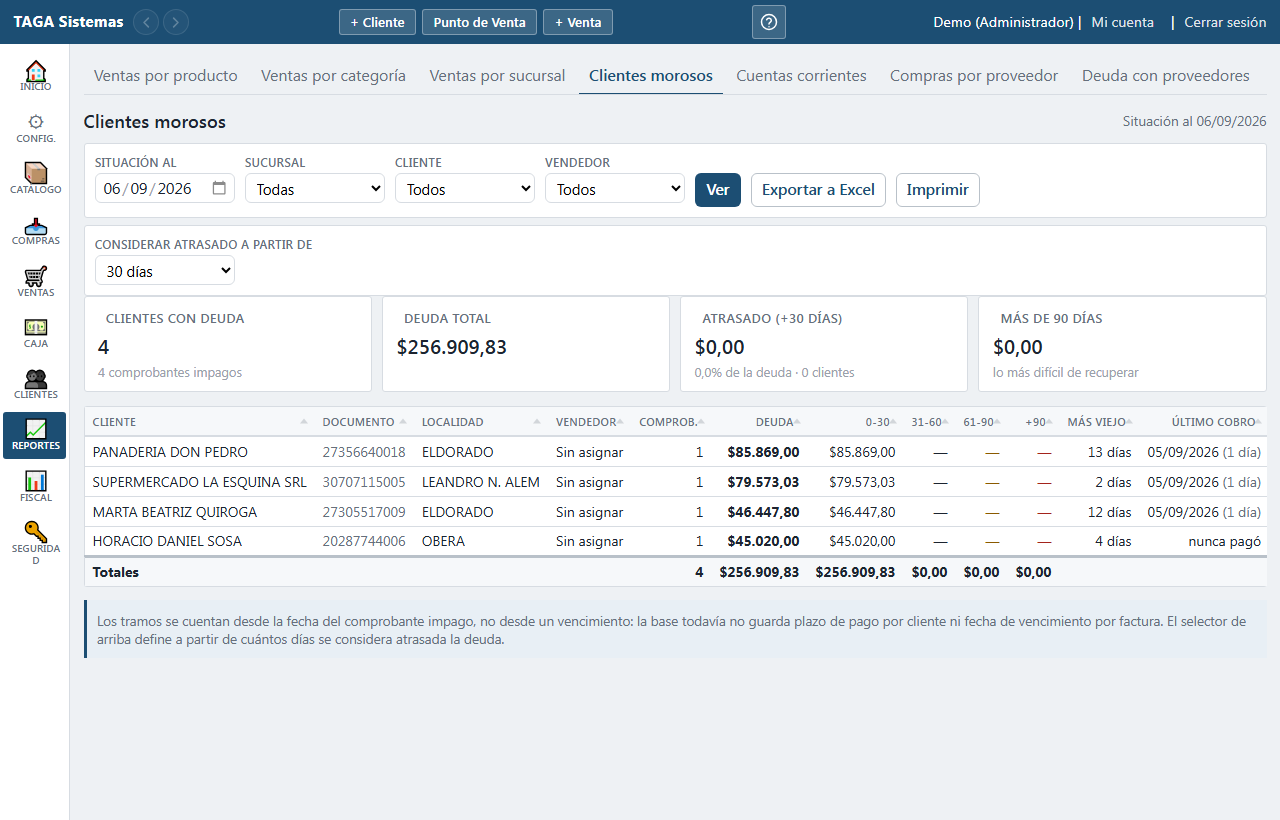1280x820 pixels.
Task: Switch to the Ventas por sucursal tab
Action: 497,76
